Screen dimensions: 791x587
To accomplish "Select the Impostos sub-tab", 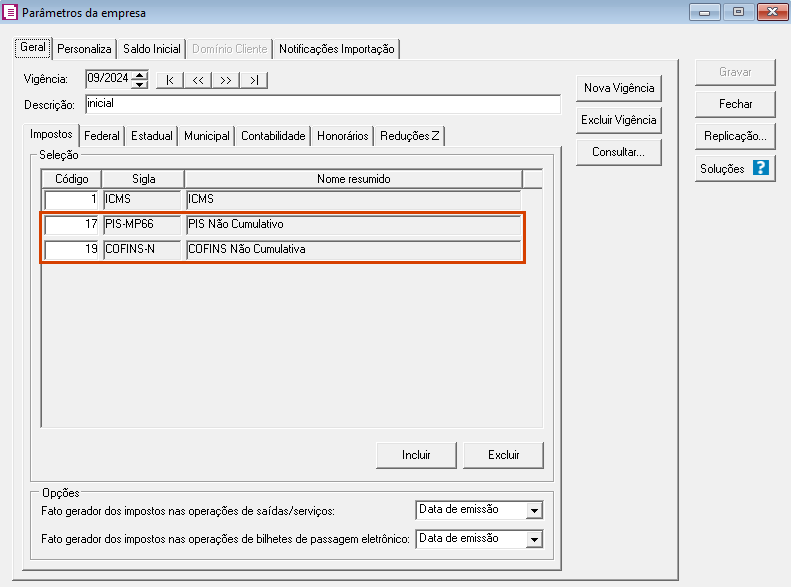I will 51,134.
